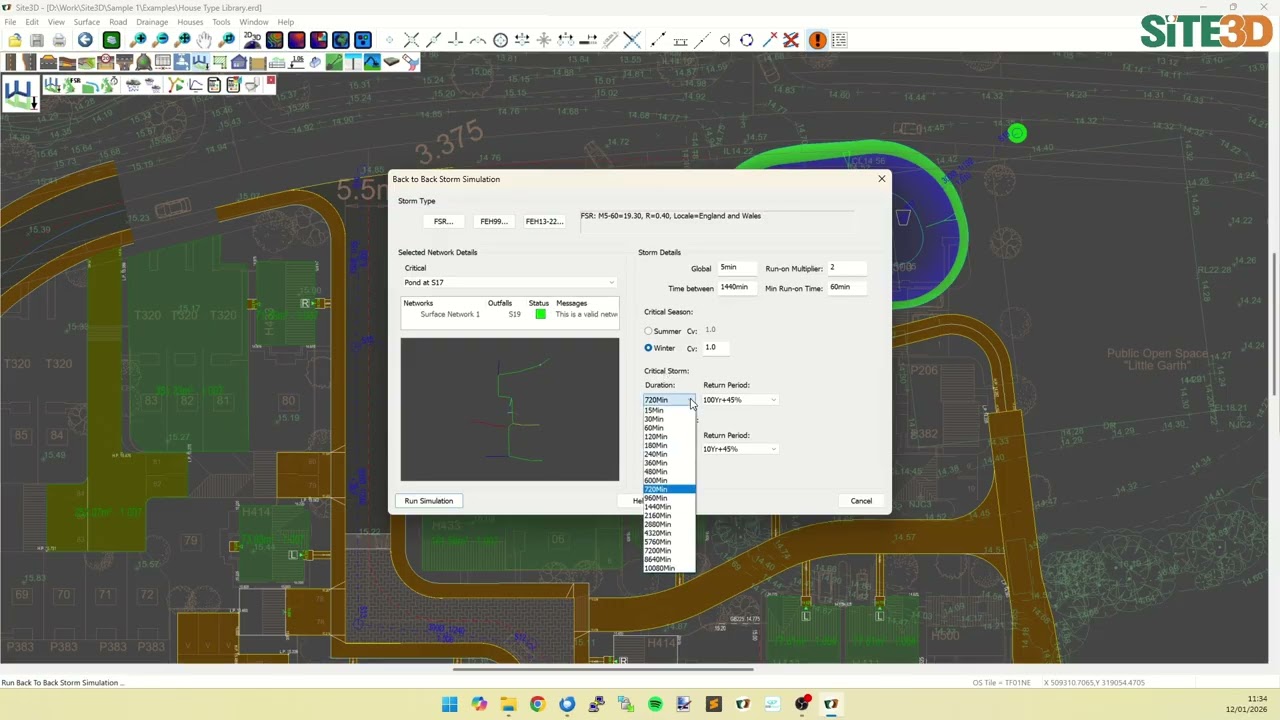The height and width of the screenshot is (720, 1280).
Task: Click the Time between 1440min field
Action: pyautogui.click(x=737, y=288)
